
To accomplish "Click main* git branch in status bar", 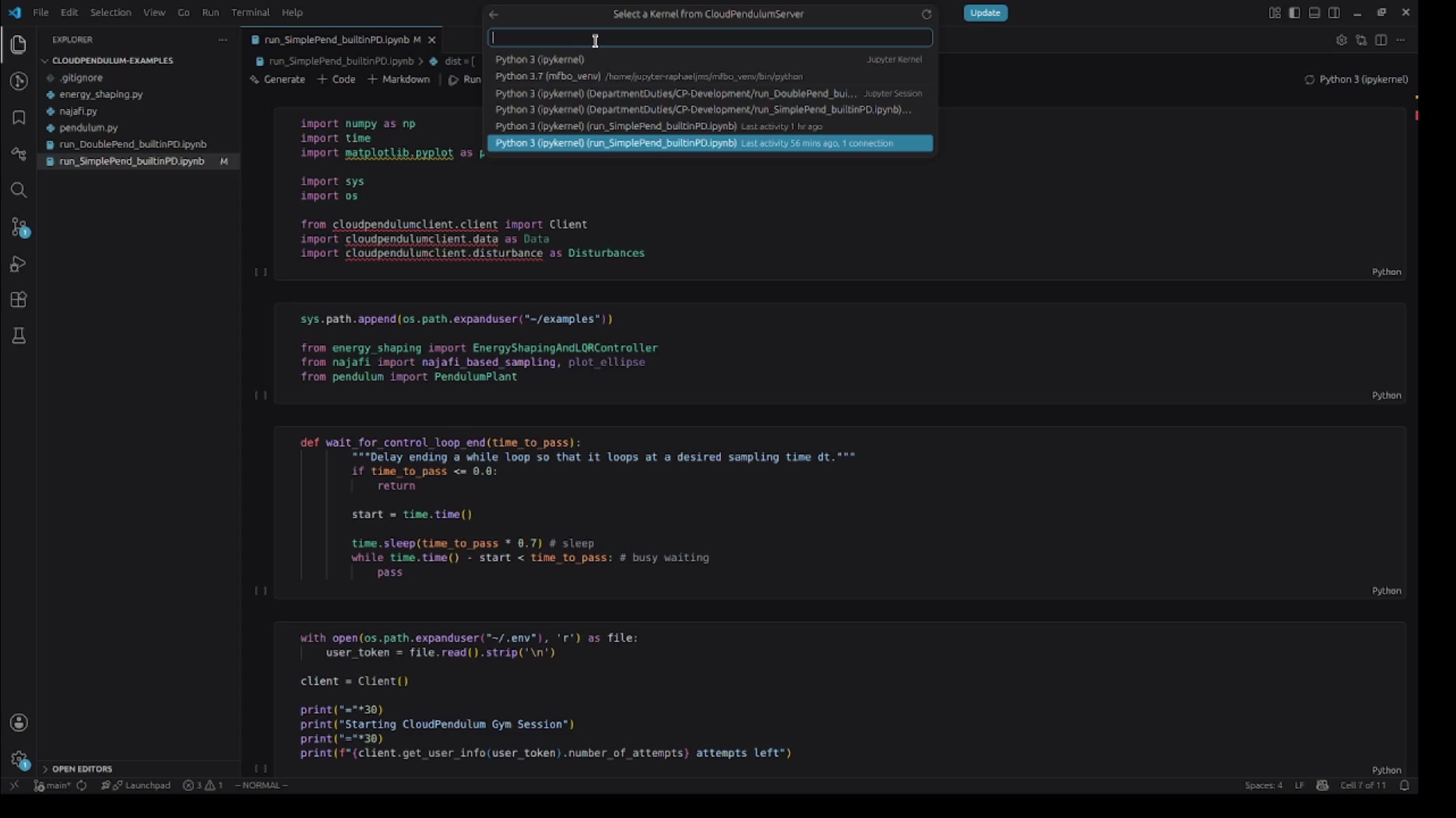I will click(52, 785).
